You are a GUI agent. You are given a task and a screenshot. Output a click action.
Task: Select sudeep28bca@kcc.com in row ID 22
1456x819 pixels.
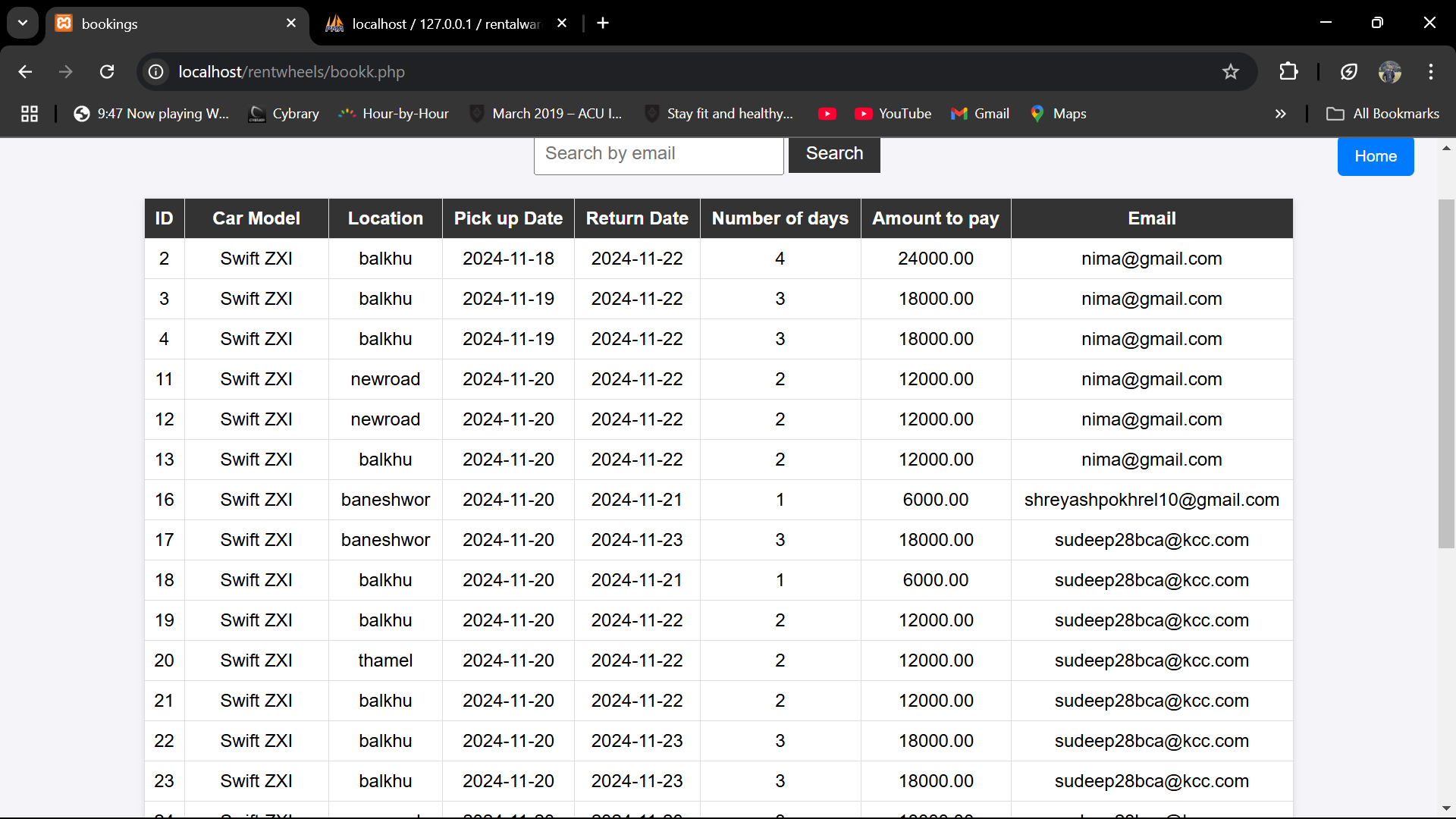pos(1151,741)
